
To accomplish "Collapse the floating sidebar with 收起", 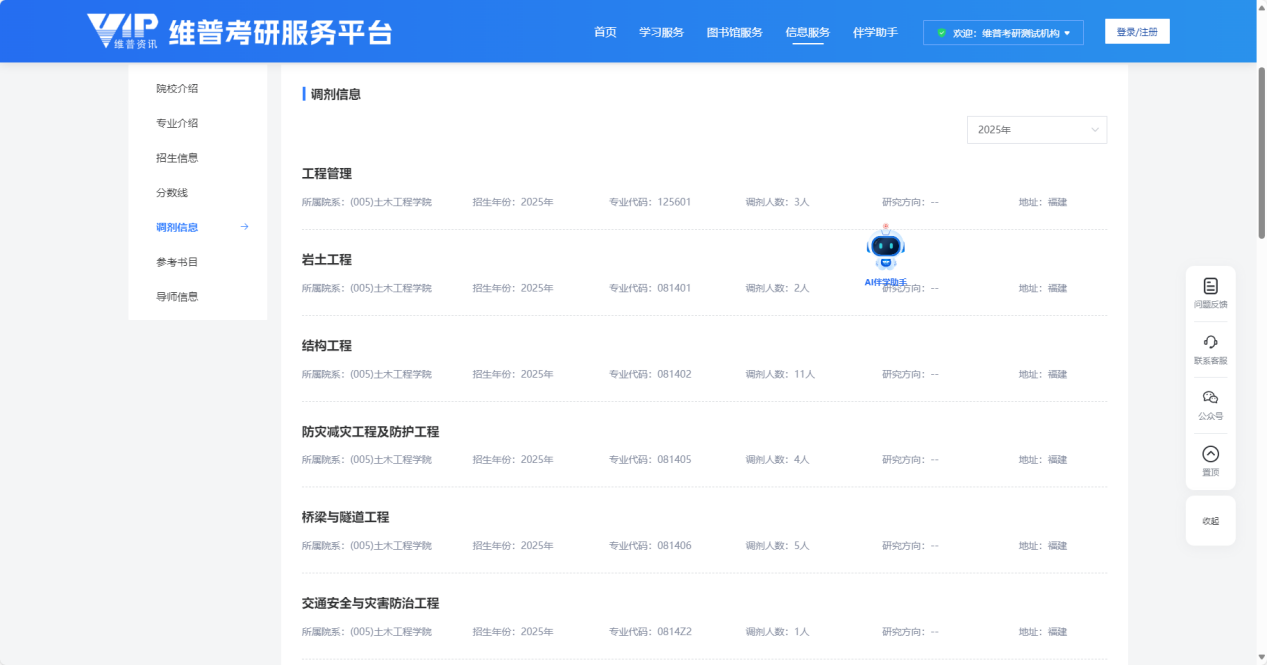I will pos(1210,521).
